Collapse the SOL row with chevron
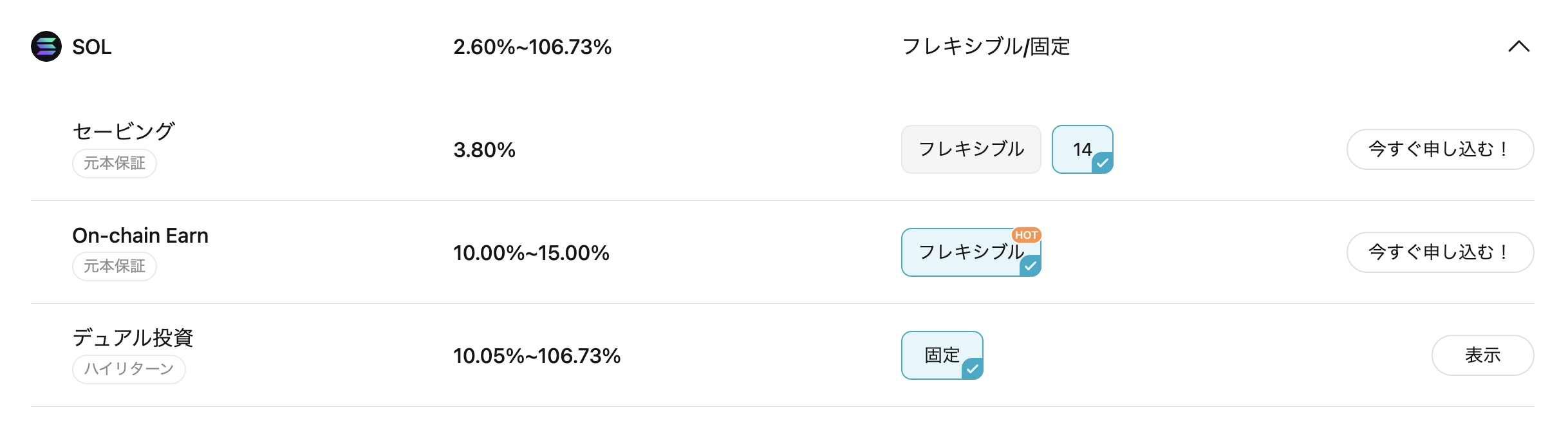Image resolution: width=1568 pixels, height=439 pixels. 1518,46
